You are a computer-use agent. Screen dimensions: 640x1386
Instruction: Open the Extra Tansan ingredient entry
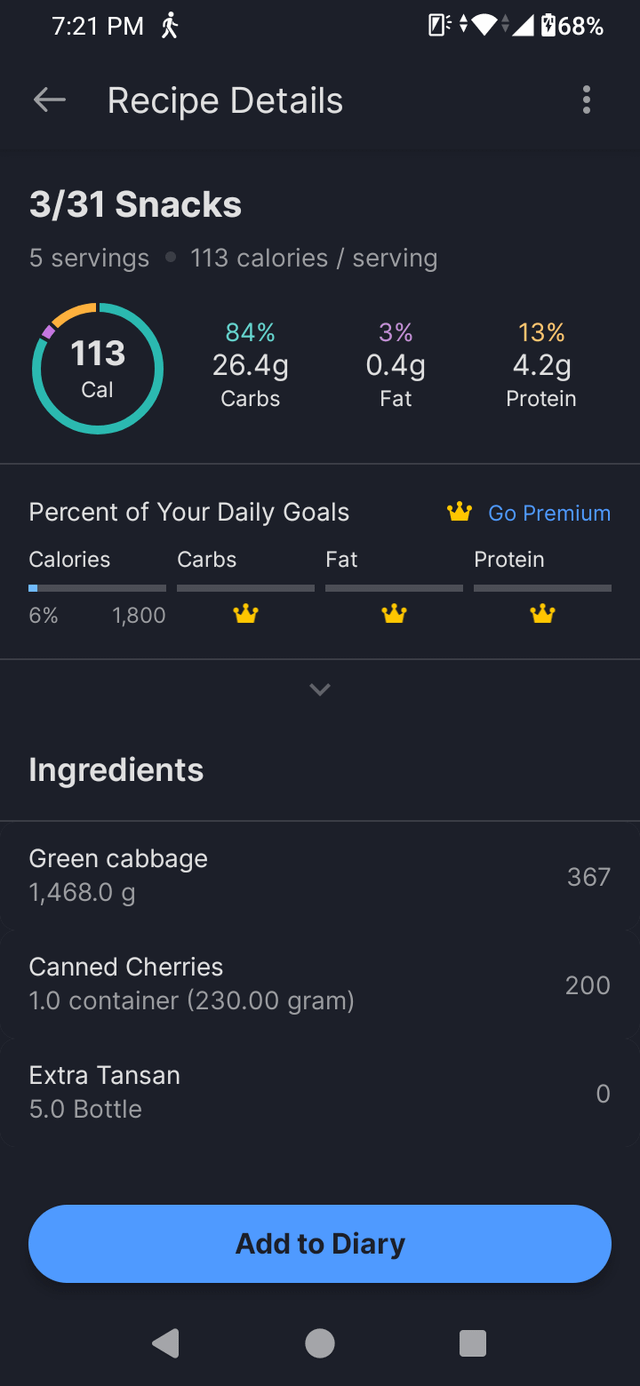tap(320, 1091)
